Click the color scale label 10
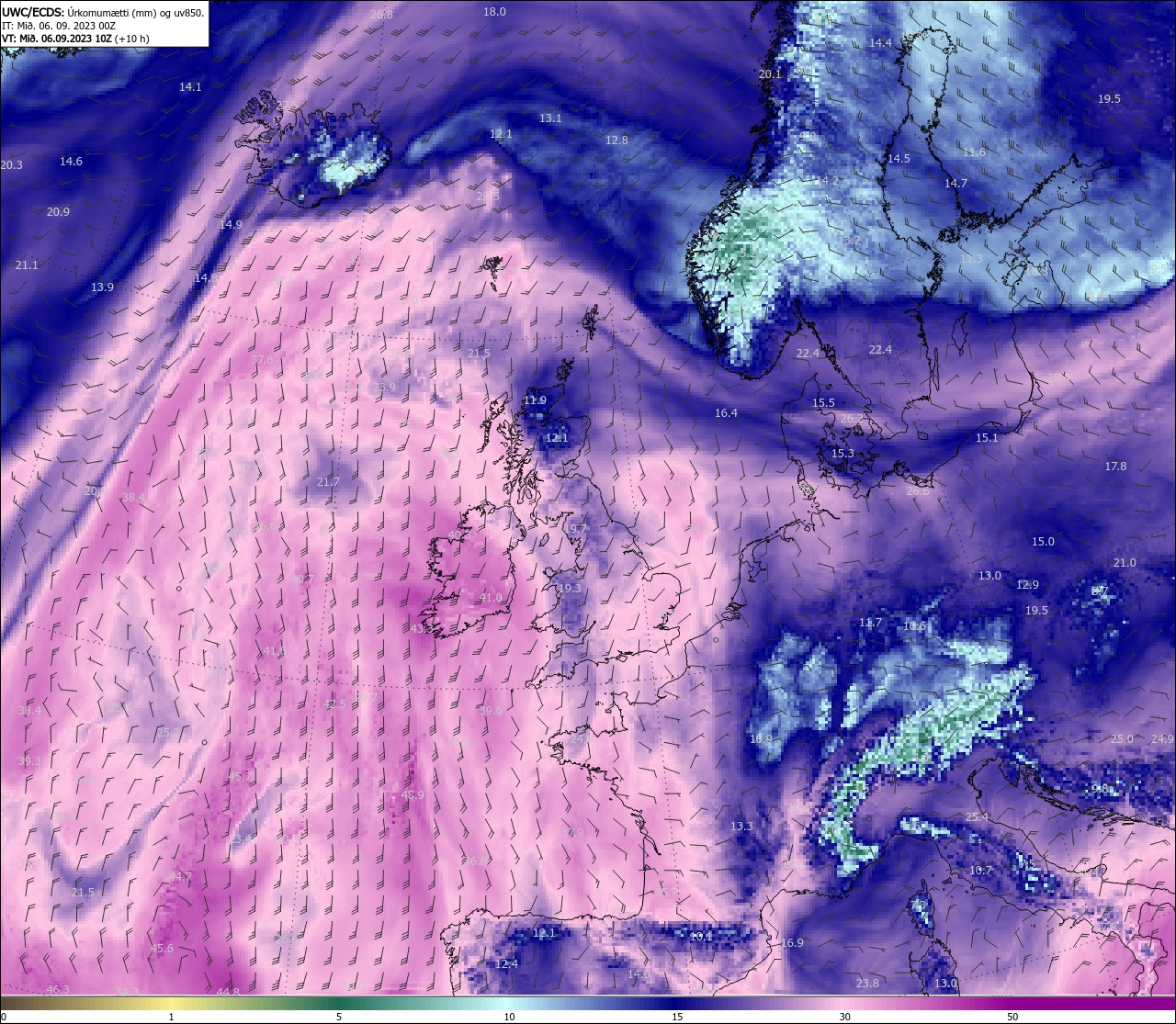The width and height of the screenshot is (1176, 1024). click(509, 1017)
